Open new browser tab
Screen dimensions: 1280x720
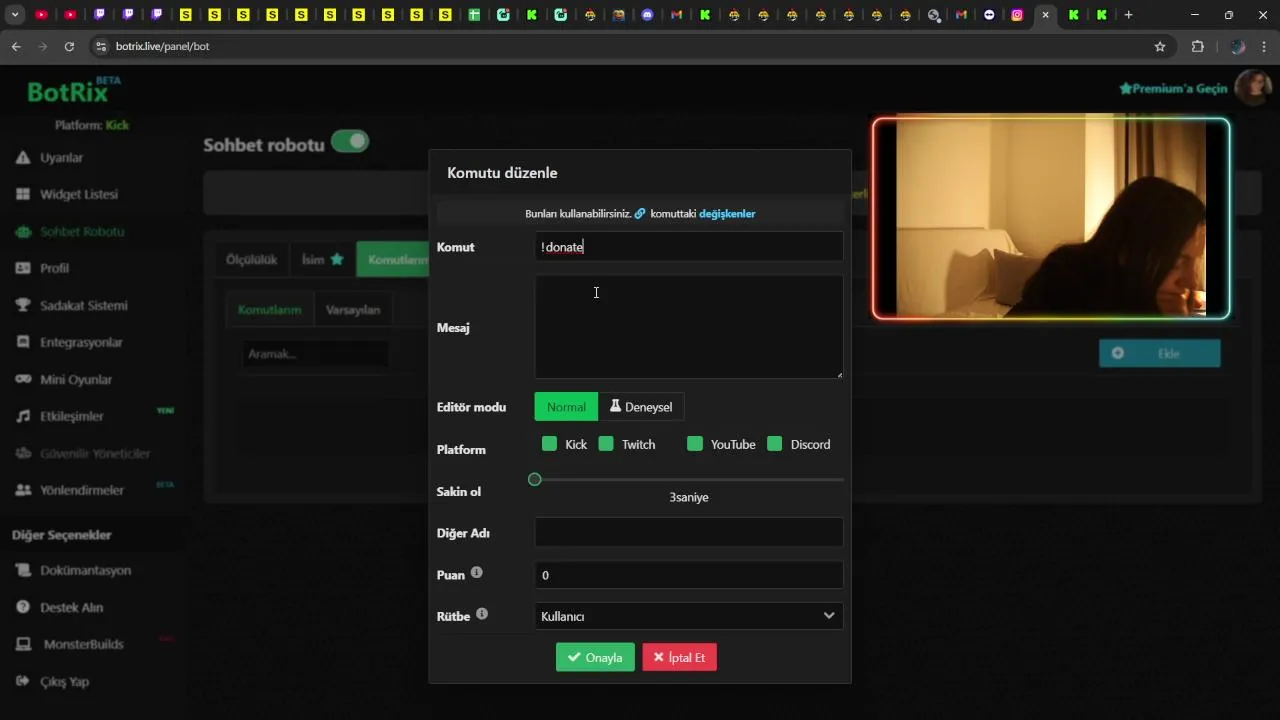point(1128,15)
